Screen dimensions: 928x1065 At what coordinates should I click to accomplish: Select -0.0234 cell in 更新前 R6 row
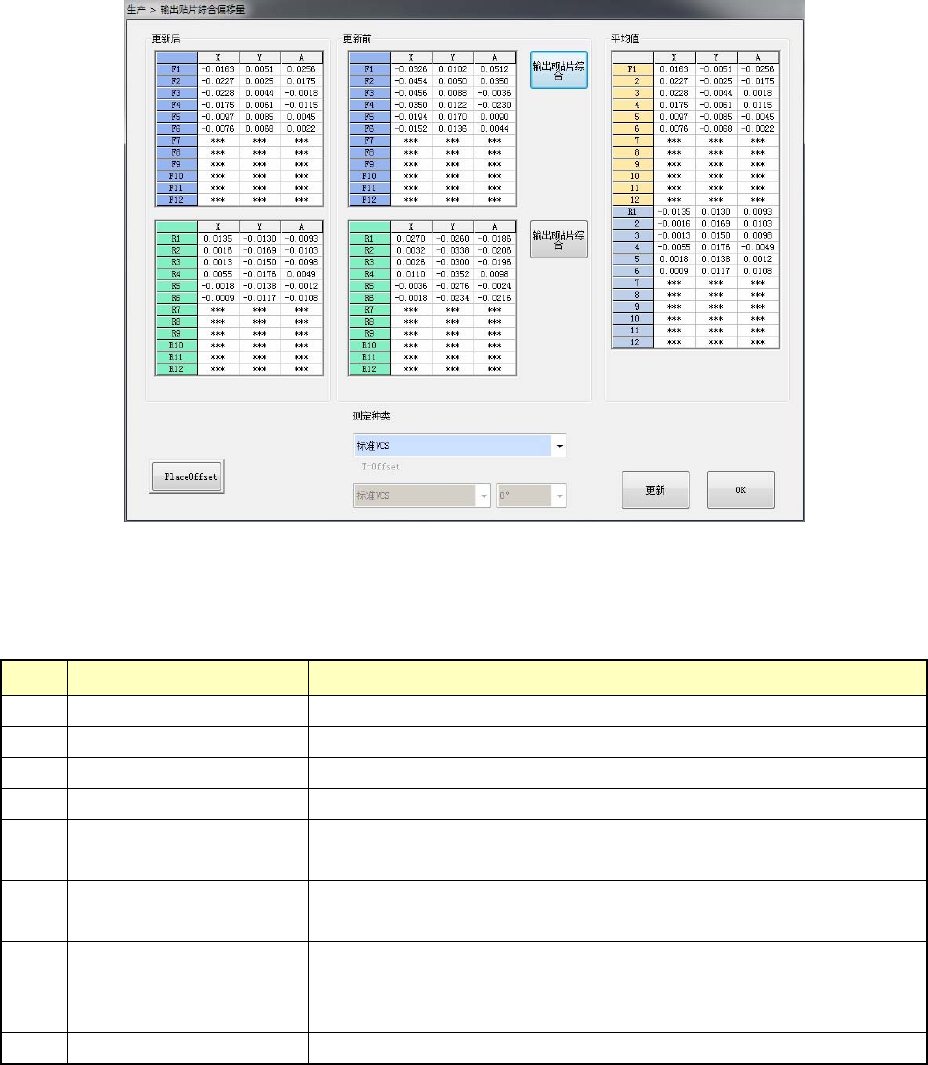click(452, 298)
